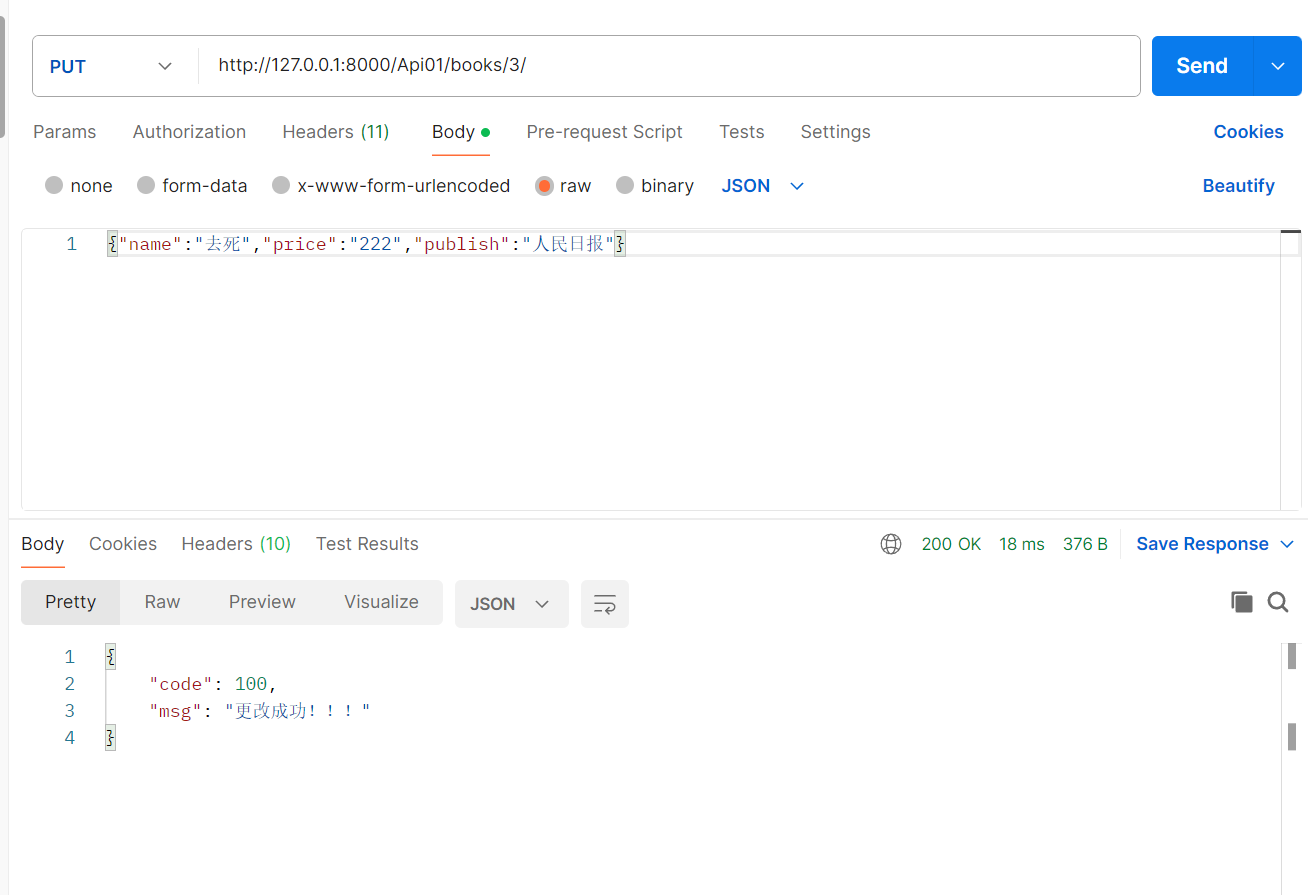Select the none body type

pyautogui.click(x=54, y=186)
